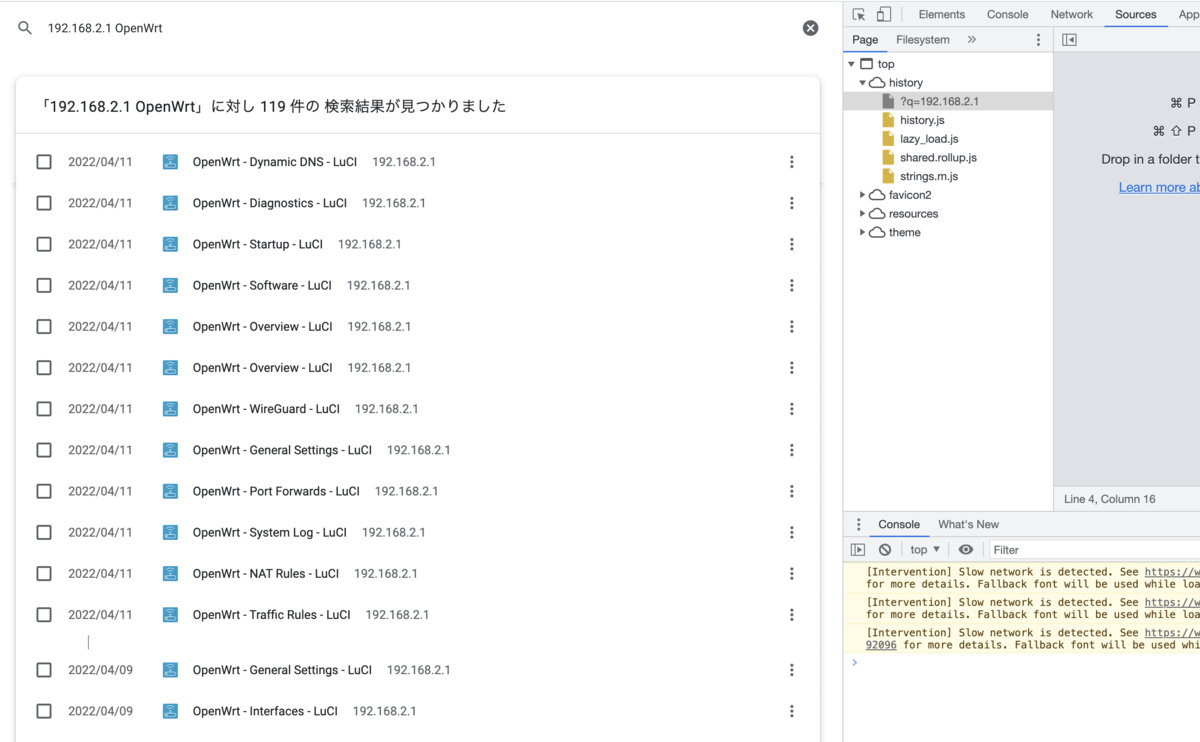Open more actions for Software entry
This screenshot has width=1200, height=742.
pos(791,285)
